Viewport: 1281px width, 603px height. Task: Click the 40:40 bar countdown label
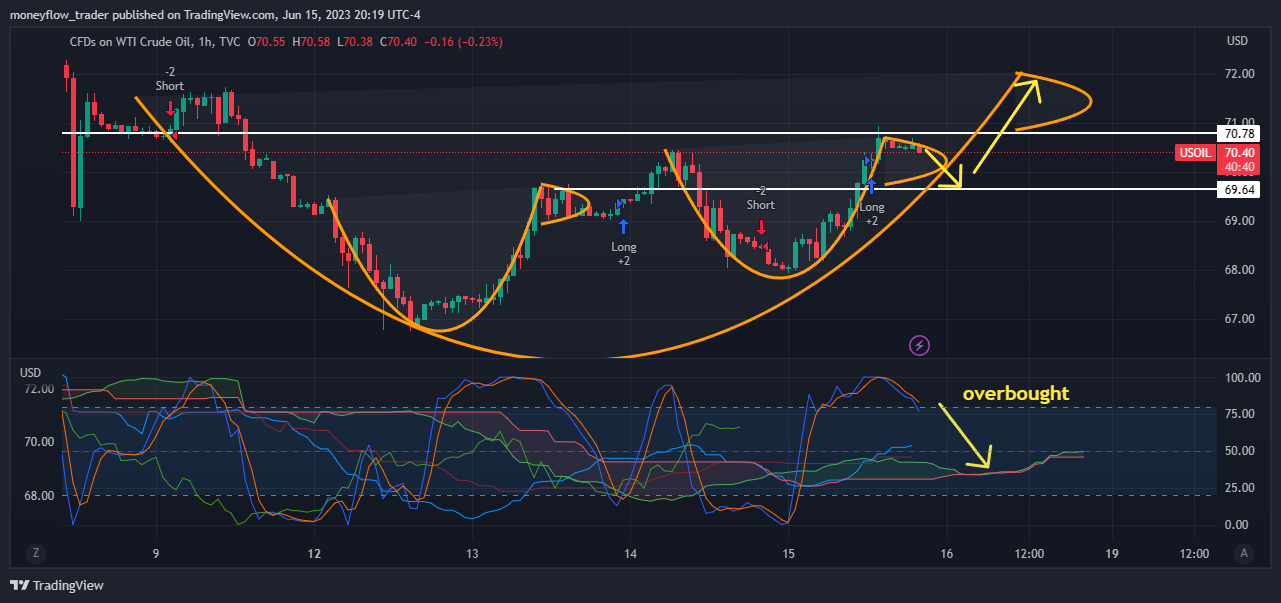pyautogui.click(x=1240, y=167)
